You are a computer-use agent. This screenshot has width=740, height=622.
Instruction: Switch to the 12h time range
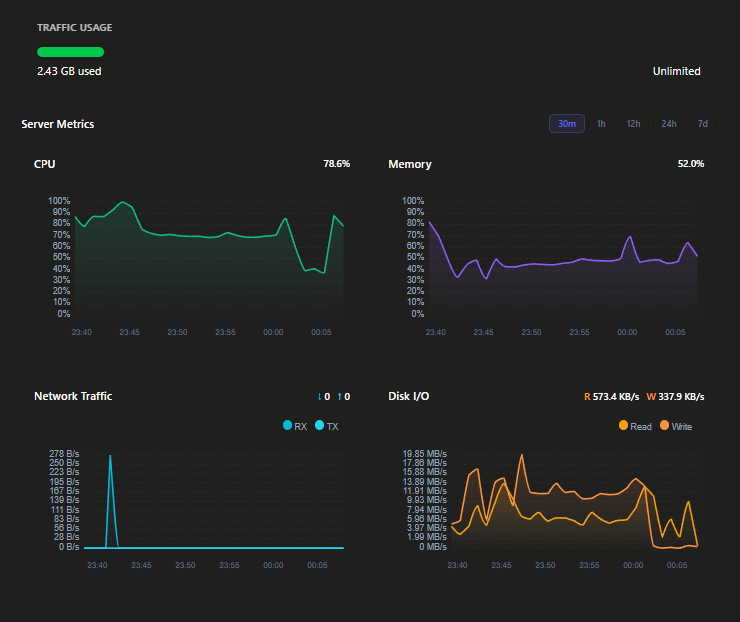coord(633,124)
